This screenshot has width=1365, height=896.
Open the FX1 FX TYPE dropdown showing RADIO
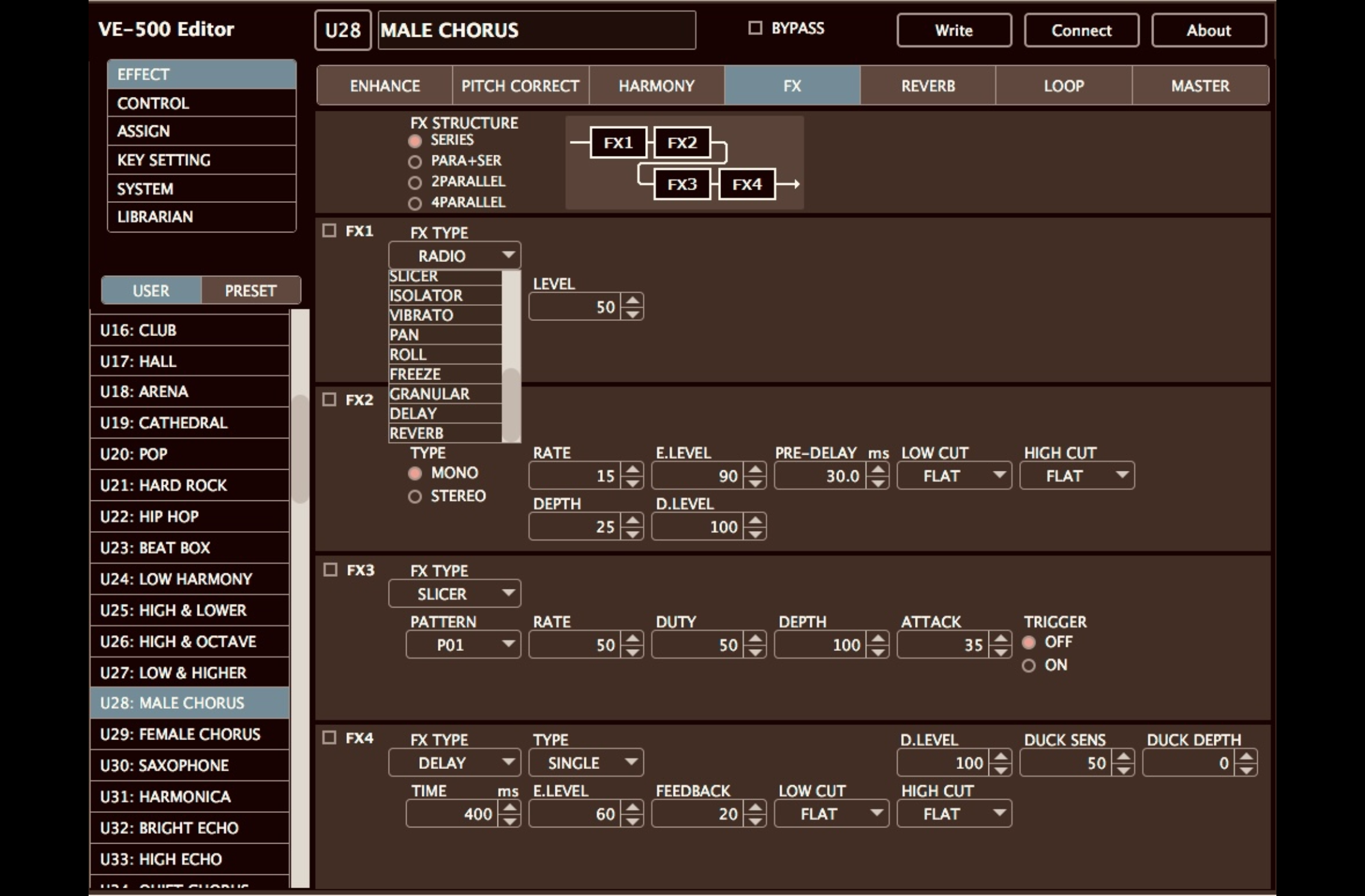pyautogui.click(x=455, y=255)
